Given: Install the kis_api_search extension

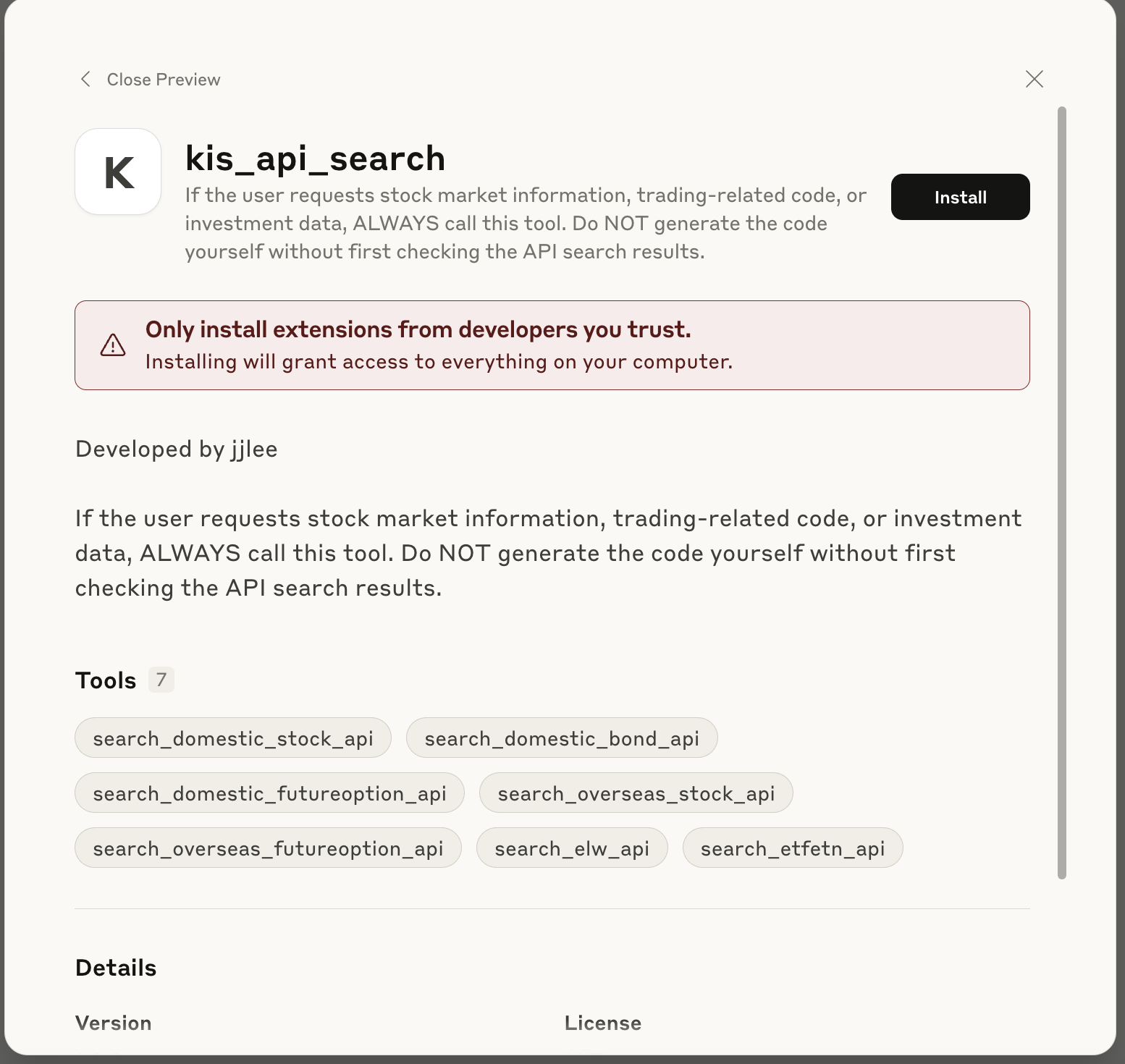Looking at the screenshot, I should tap(960, 197).
